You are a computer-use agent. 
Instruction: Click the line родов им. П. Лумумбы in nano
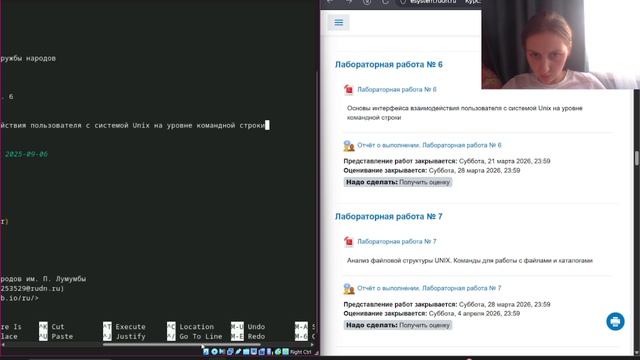tap(43, 279)
